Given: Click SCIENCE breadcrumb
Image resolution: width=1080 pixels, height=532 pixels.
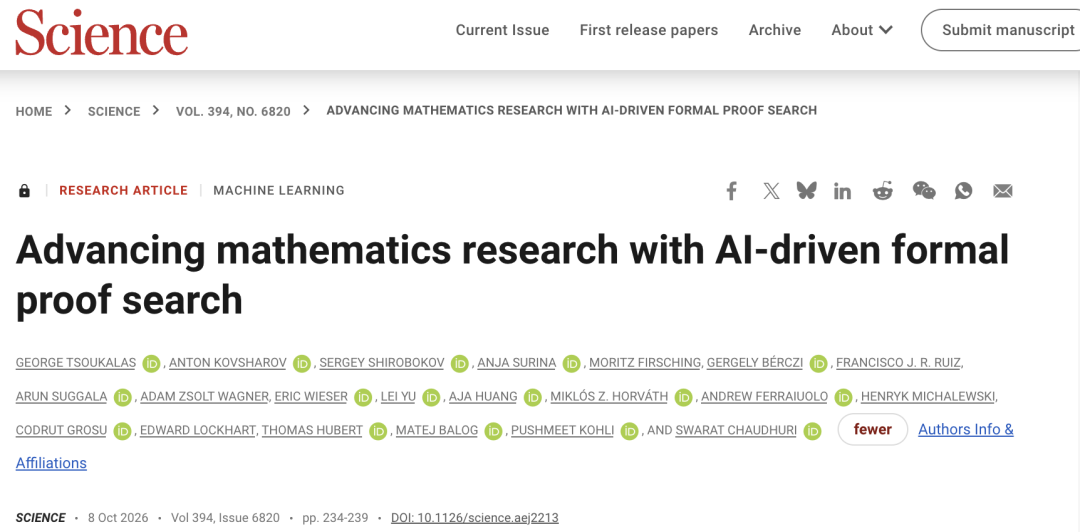Looking at the screenshot, I should (x=114, y=111).
